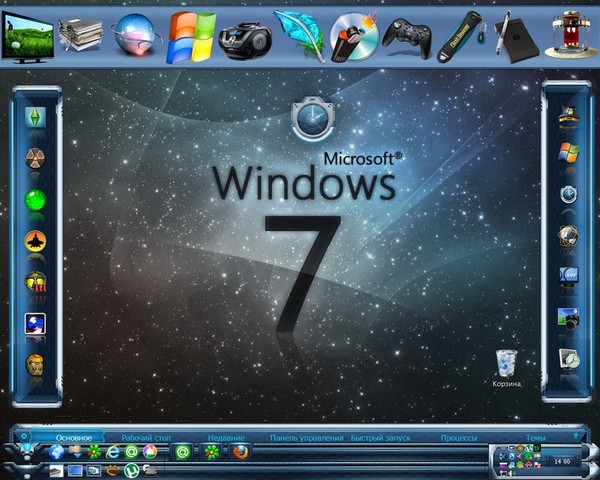Image resolution: width=600 pixels, height=480 pixels.
Task: Click the scanner icon in lower quick launch row
Action: 57,470
